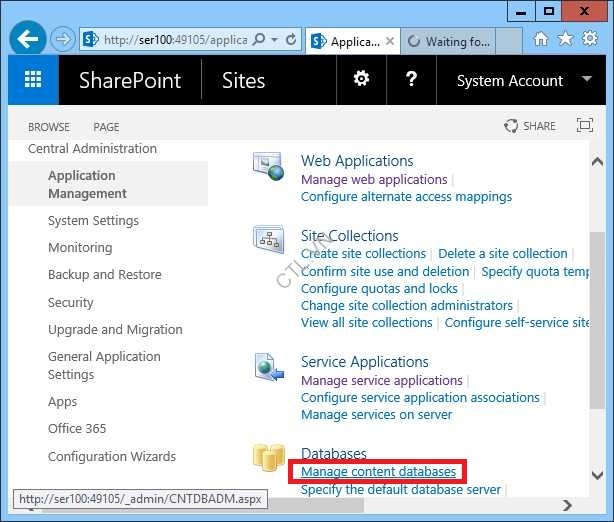Click the Site Collections section icon
614x522 pixels.
click(x=269, y=238)
